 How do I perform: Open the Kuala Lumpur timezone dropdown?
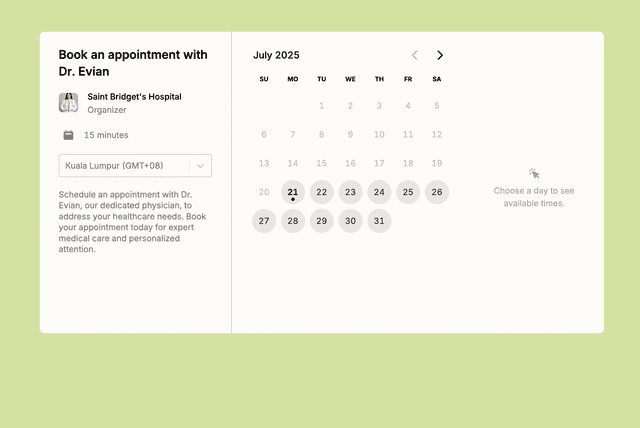point(124,166)
